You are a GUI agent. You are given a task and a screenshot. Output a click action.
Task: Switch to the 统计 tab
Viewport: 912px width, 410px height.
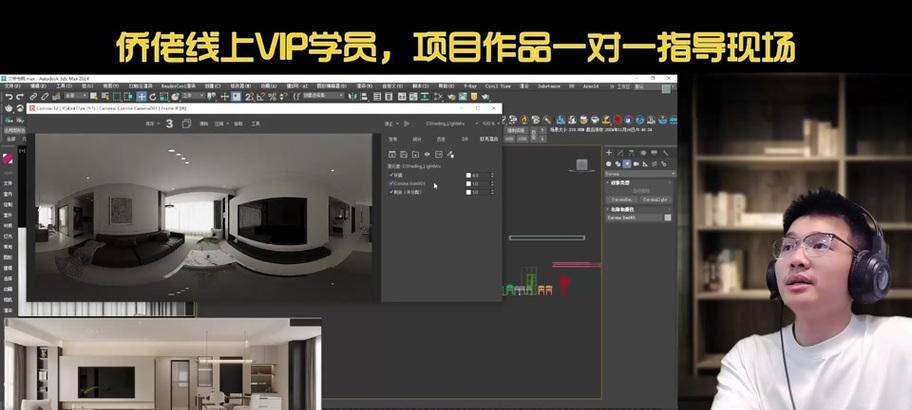(x=416, y=140)
